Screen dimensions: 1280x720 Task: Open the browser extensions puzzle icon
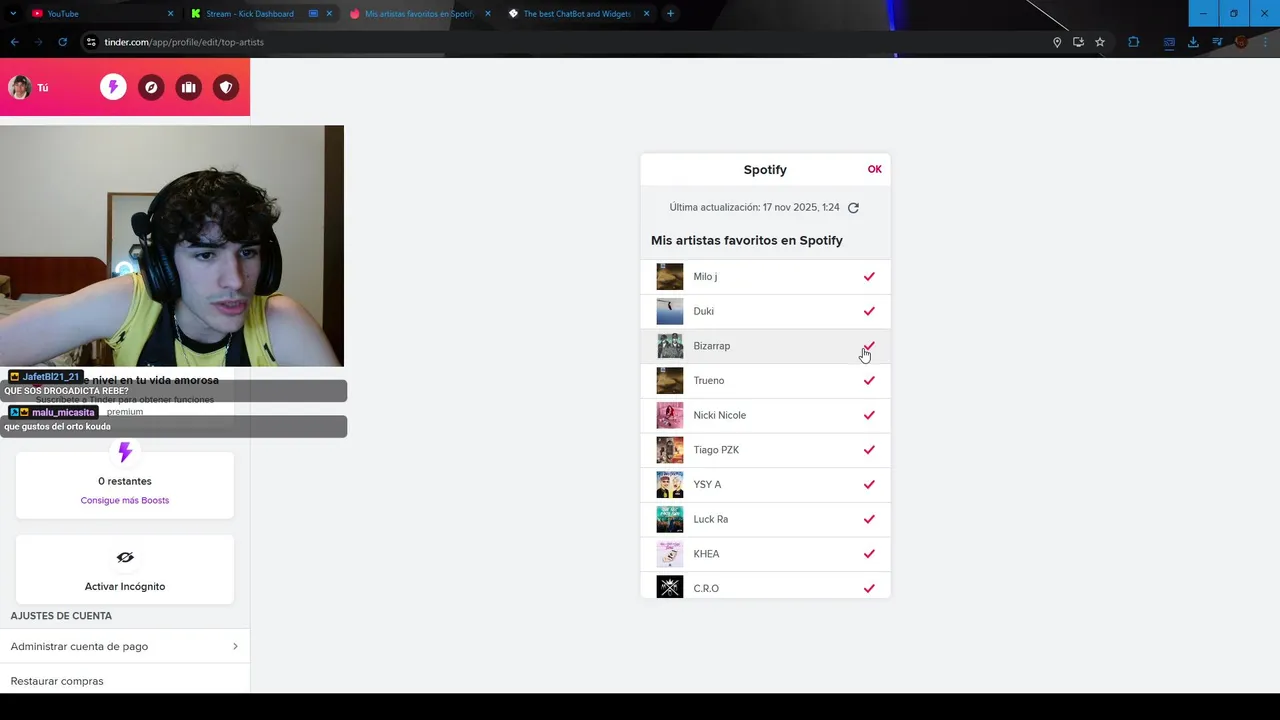click(1133, 42)
